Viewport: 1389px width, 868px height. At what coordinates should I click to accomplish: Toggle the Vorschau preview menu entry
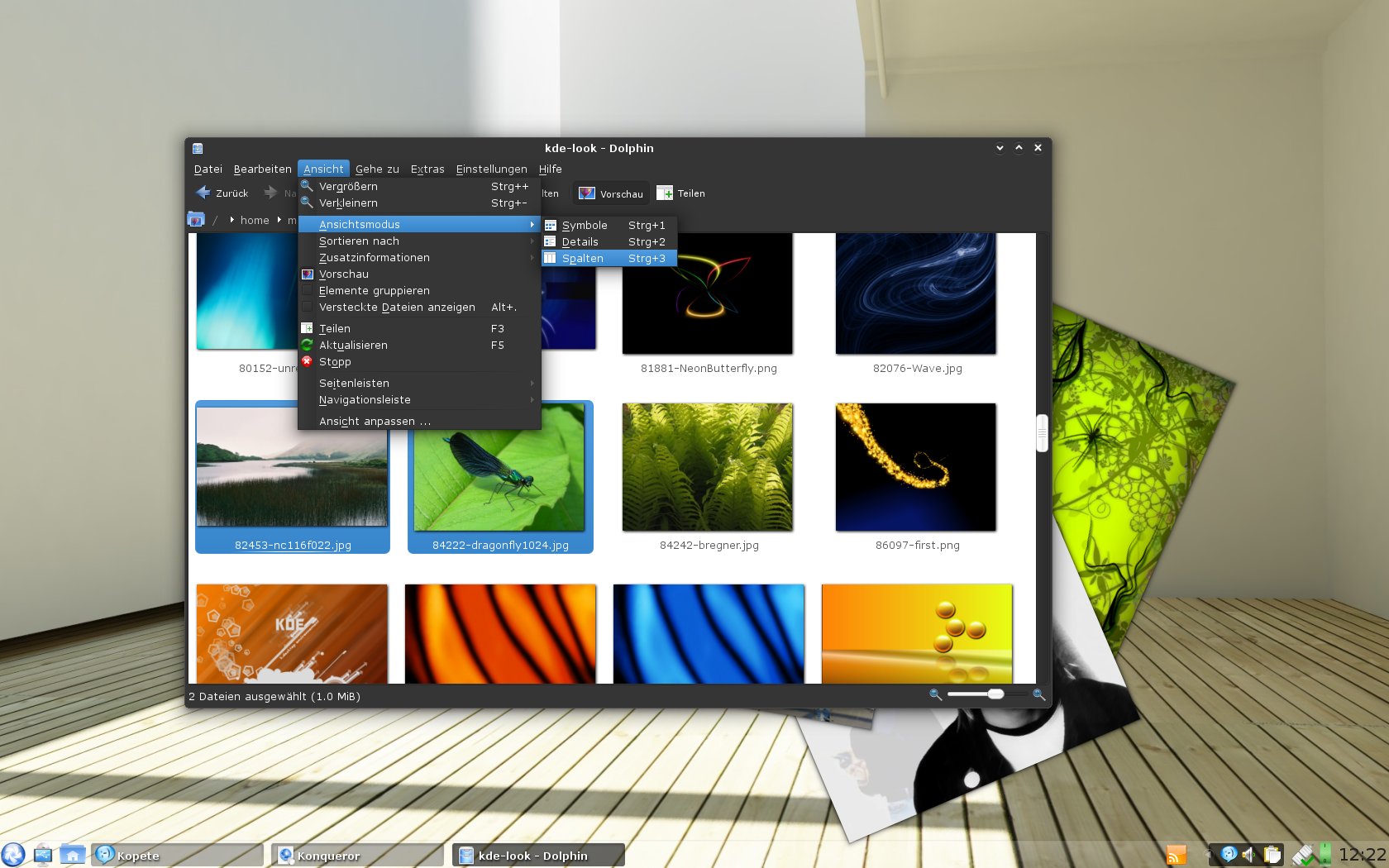(419, 274)
